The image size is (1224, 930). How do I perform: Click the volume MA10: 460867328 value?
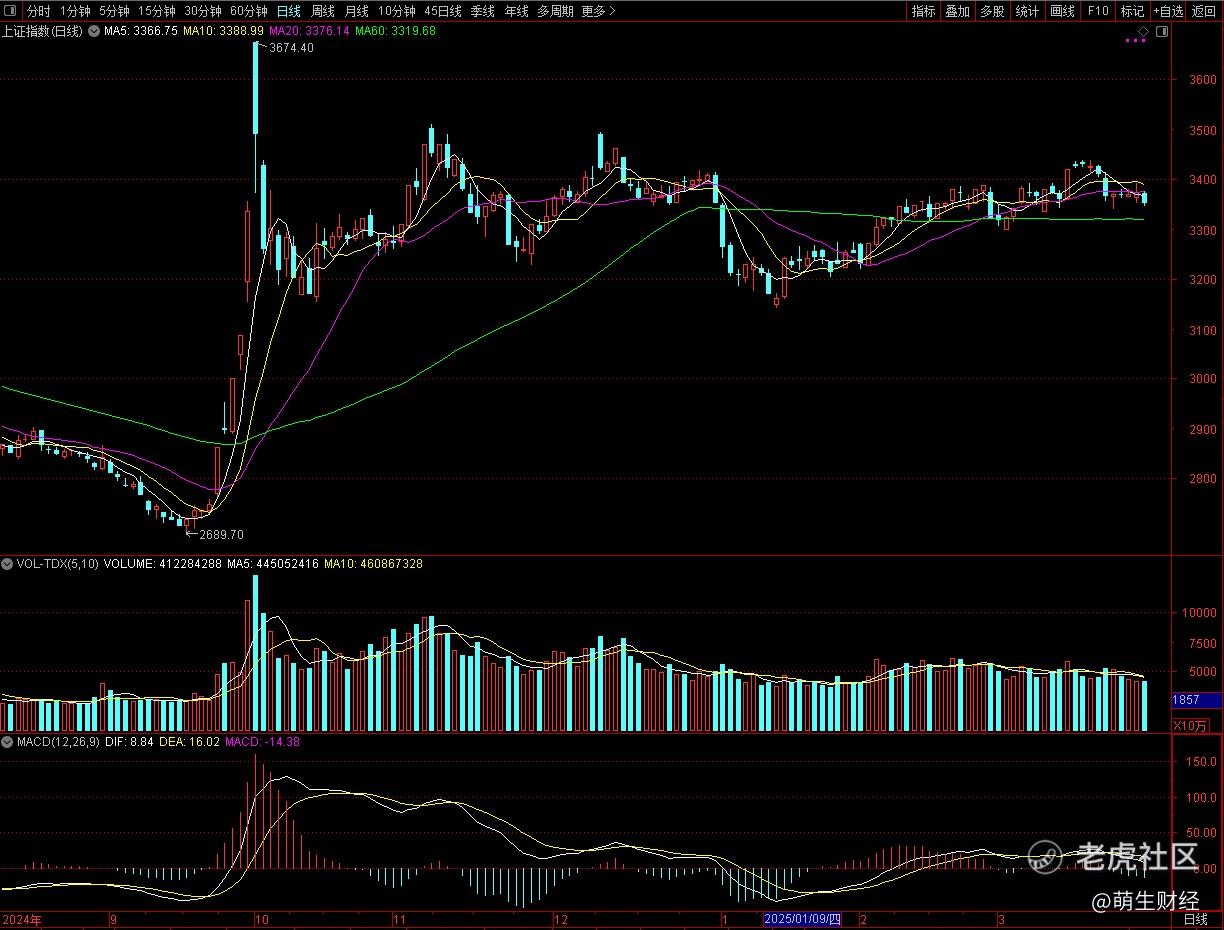tap(373, 564)
